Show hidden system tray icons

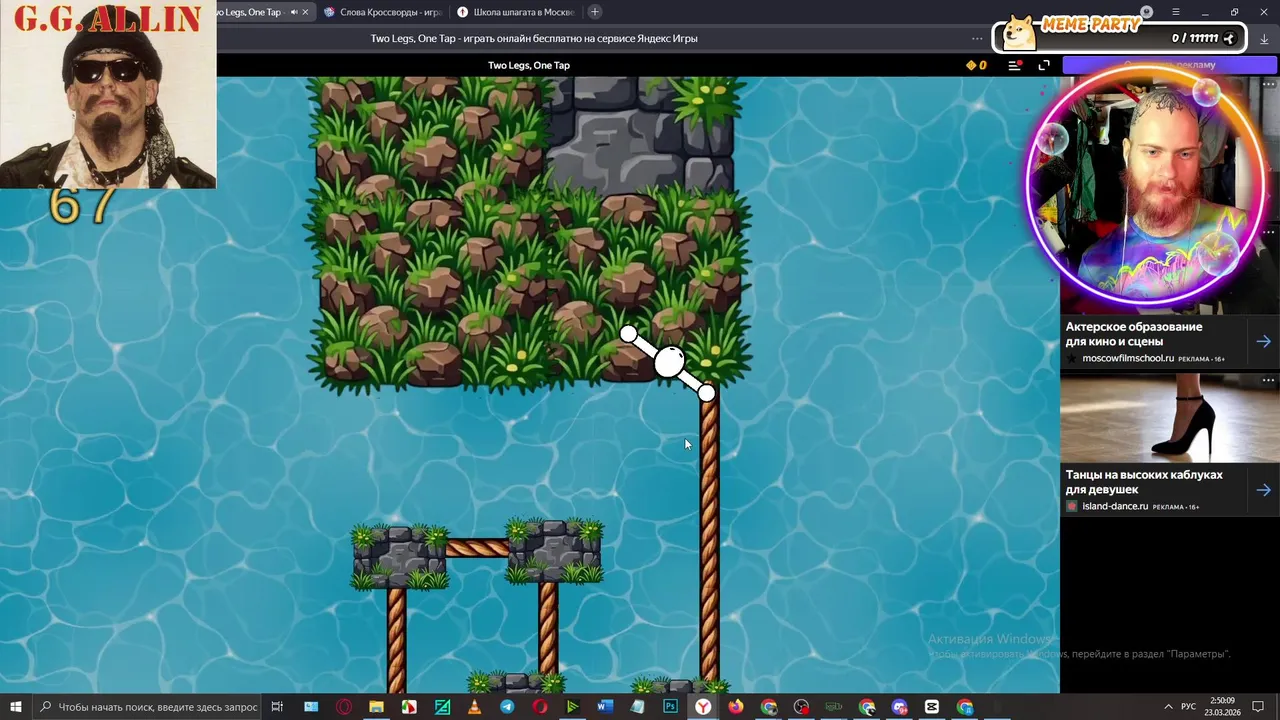pyautogui.click(x=1168, y=707)
